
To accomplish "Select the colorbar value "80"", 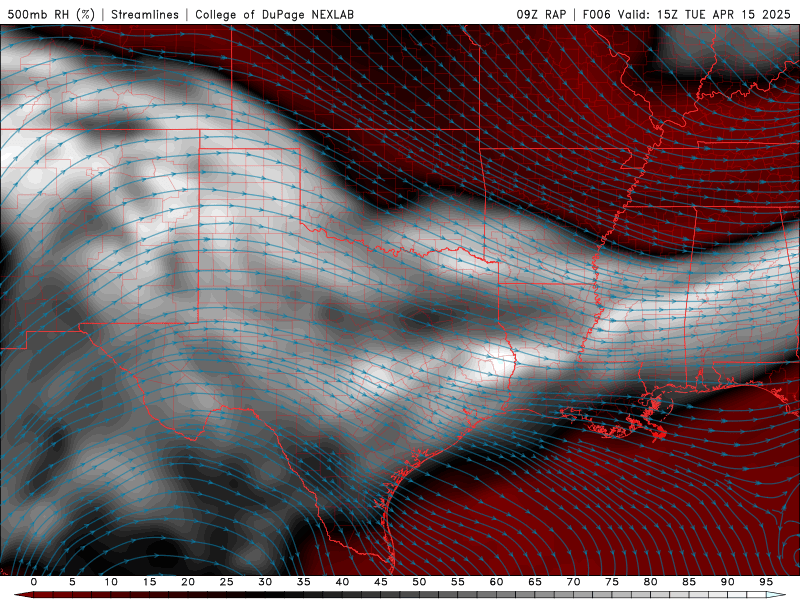I will (x=650, y=582).
